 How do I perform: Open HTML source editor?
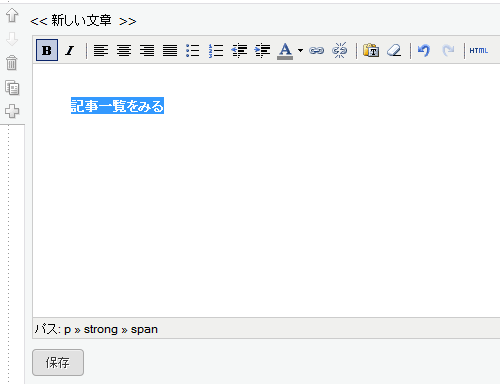pos(479,50)
